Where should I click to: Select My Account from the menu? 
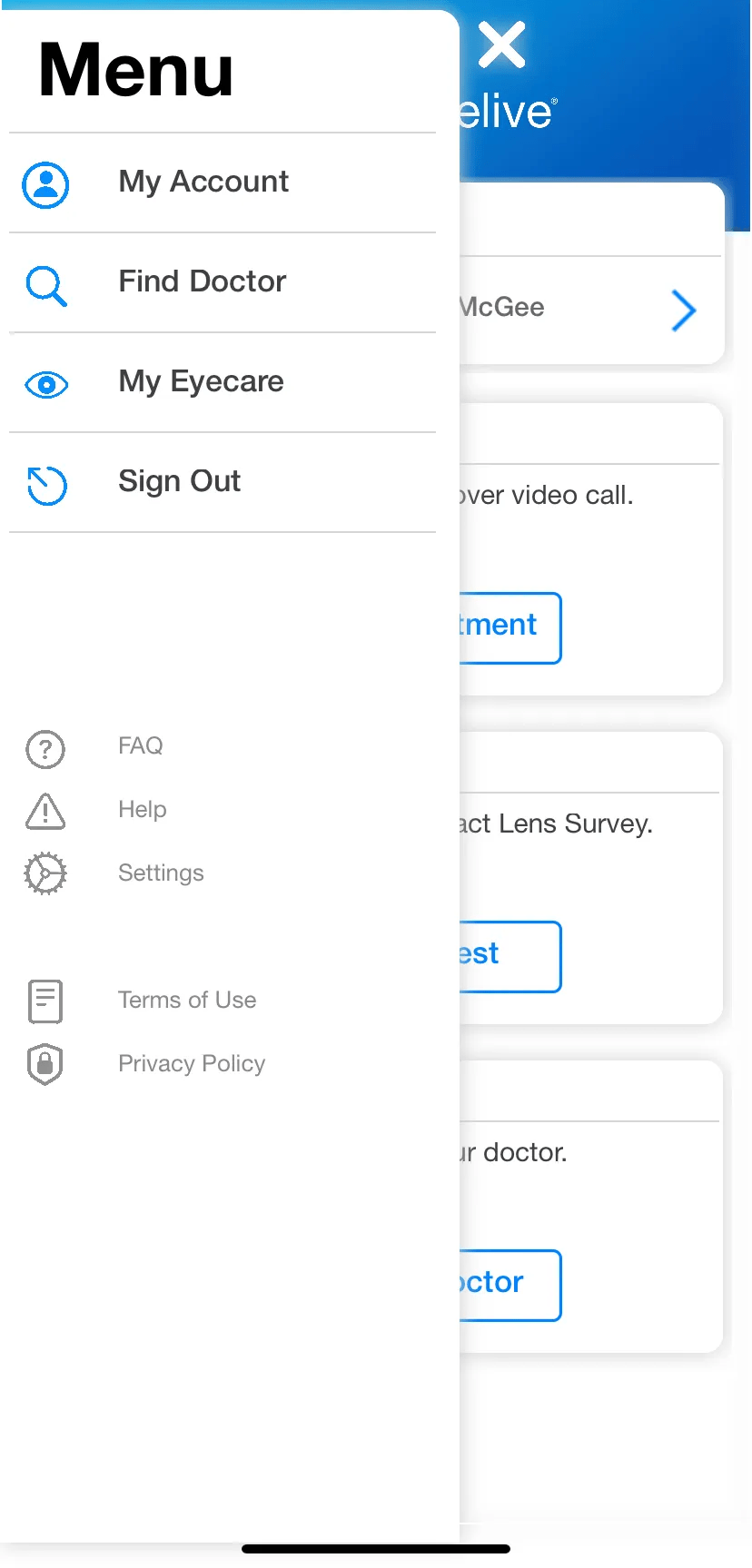(203, 182)
